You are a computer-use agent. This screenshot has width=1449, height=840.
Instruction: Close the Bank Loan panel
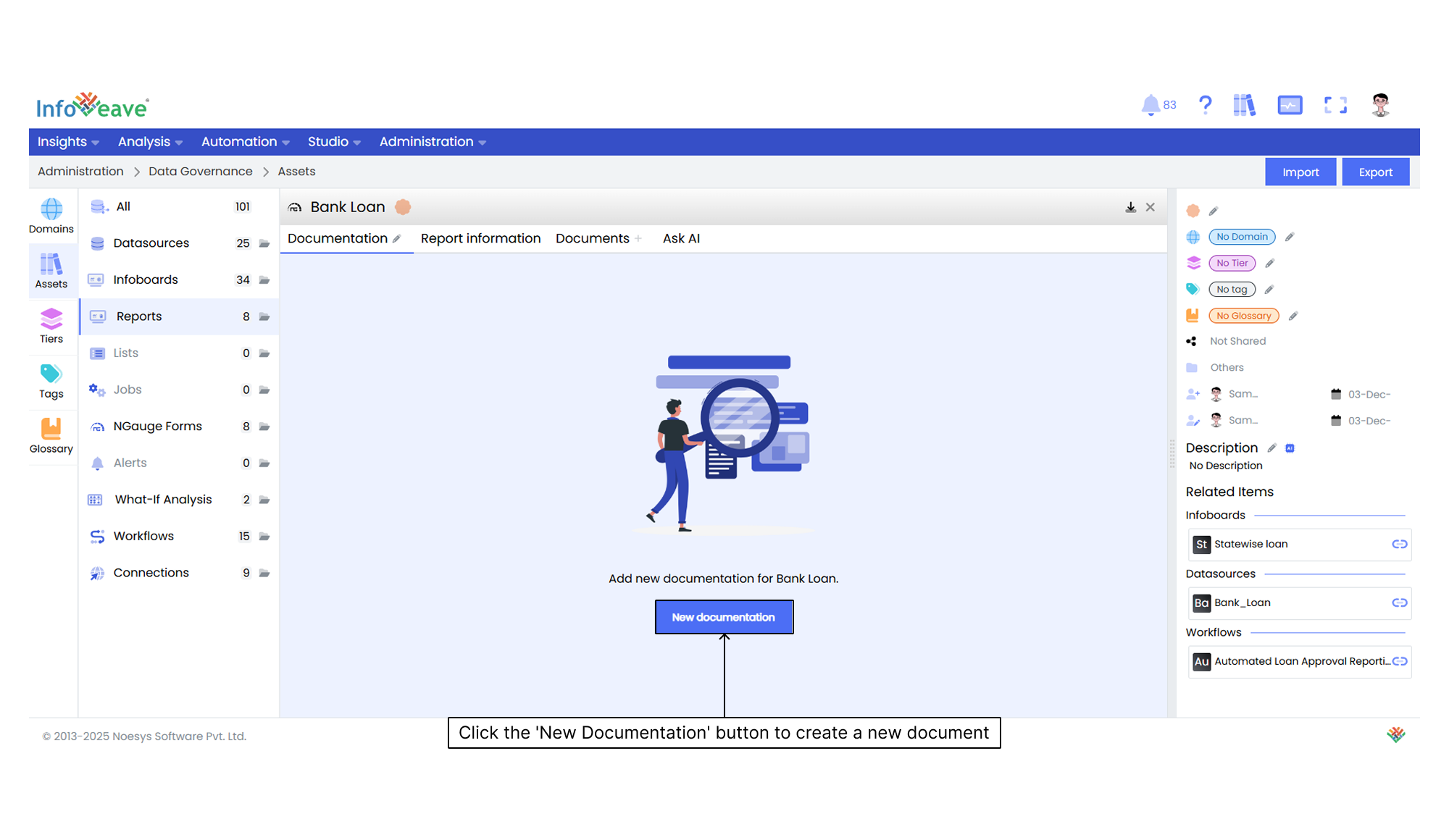click(1151, 208)
